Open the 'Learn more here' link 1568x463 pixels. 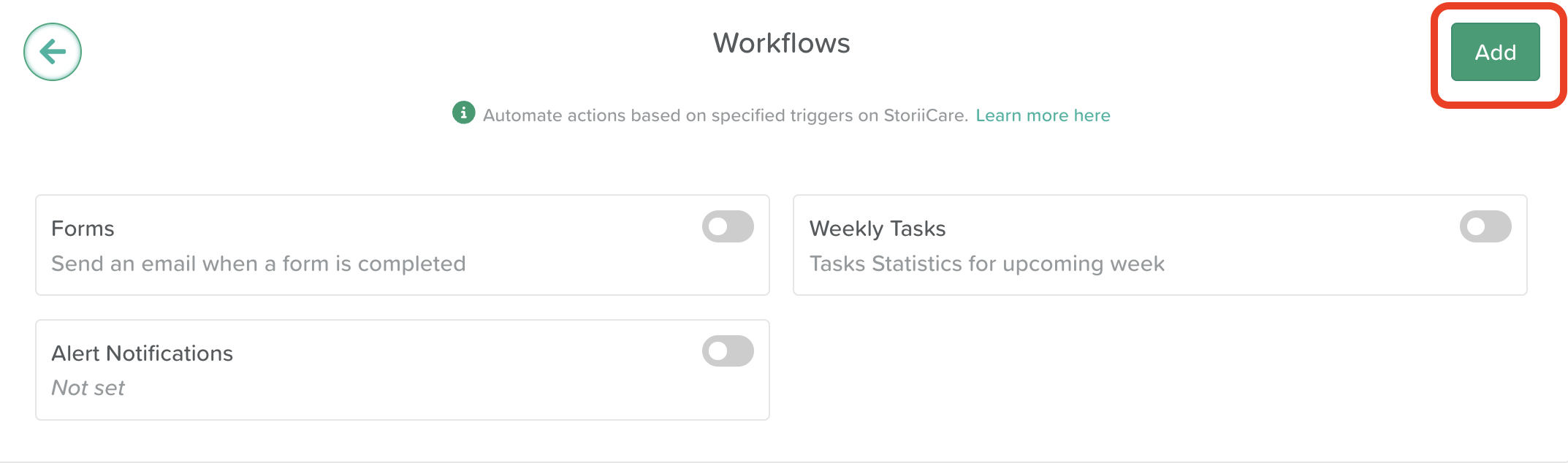coord(1043,115)
